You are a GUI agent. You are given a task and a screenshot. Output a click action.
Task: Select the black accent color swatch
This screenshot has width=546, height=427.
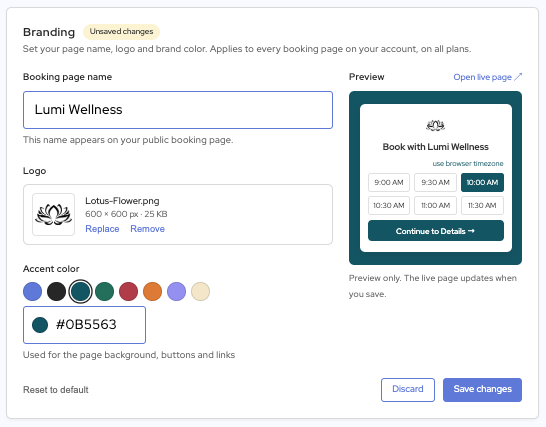(x=56, y=292)
